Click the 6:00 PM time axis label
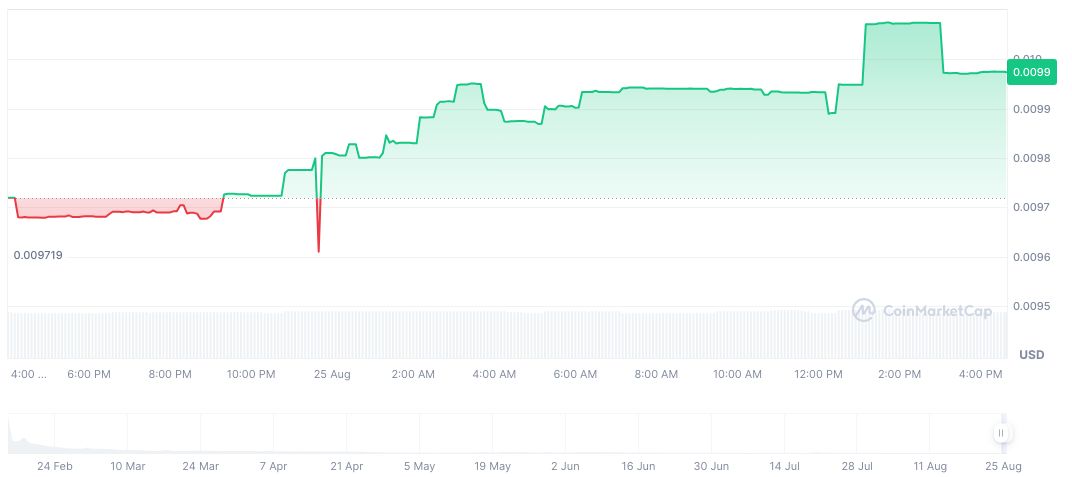The image size is (1072, 477). pyautogui.click(x=88, y=374)
